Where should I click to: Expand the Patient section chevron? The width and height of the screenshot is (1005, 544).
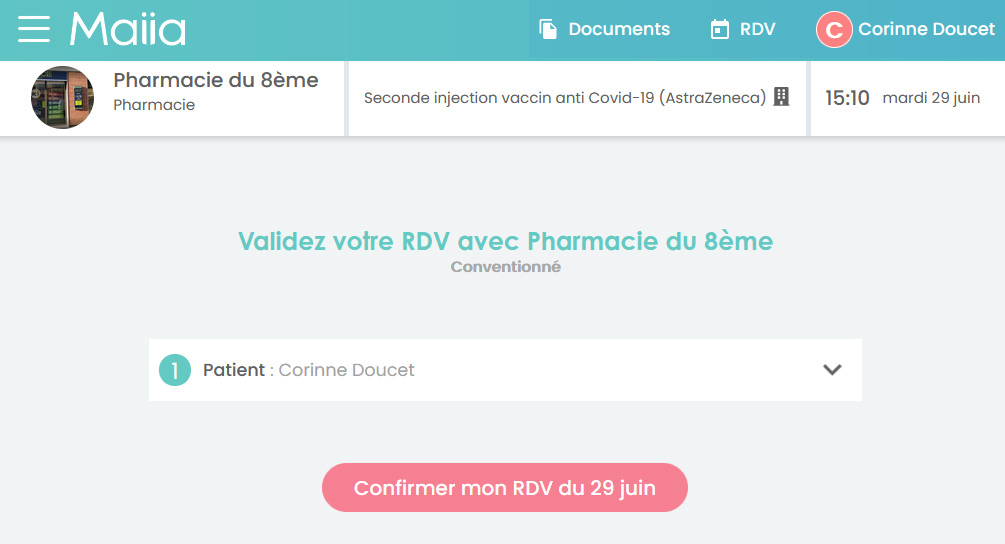[832, 370]
